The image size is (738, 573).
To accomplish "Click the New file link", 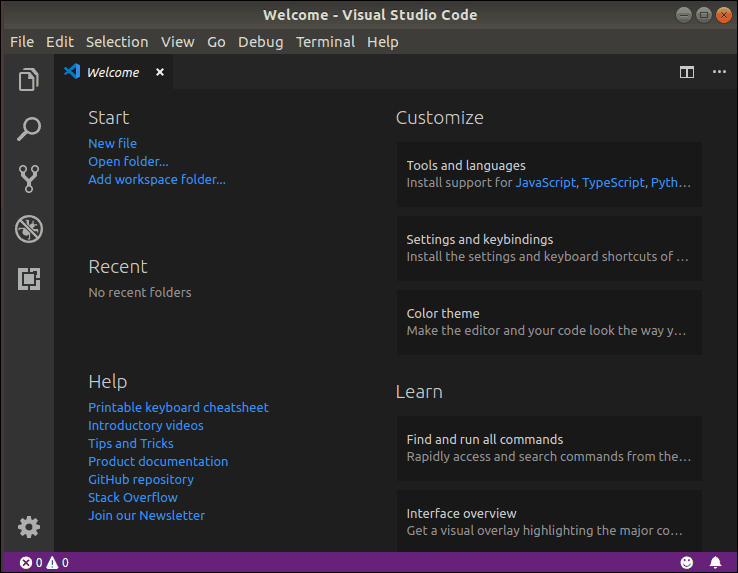I will point(112,143).
